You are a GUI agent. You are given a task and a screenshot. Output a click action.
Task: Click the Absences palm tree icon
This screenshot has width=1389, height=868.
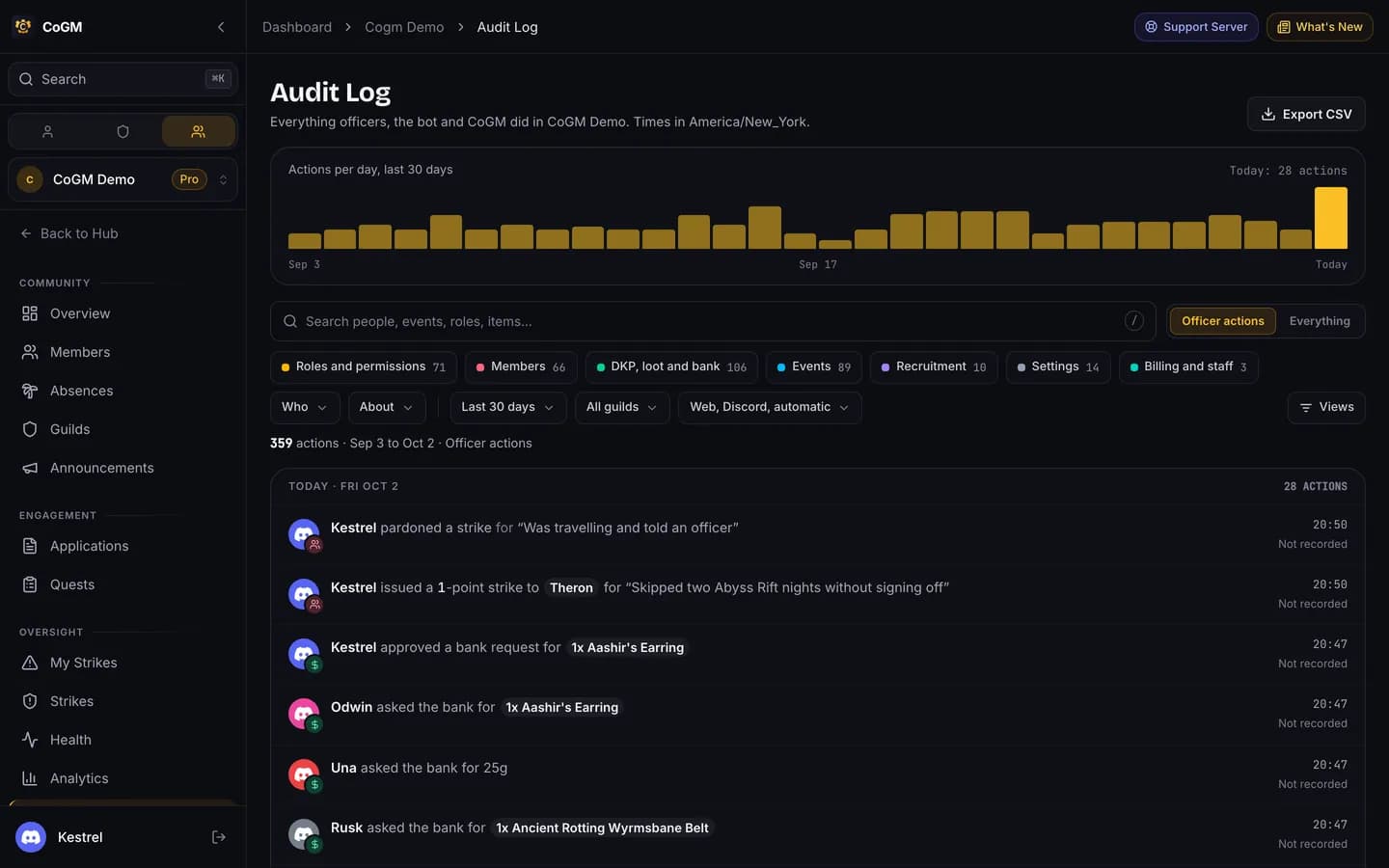30,391
